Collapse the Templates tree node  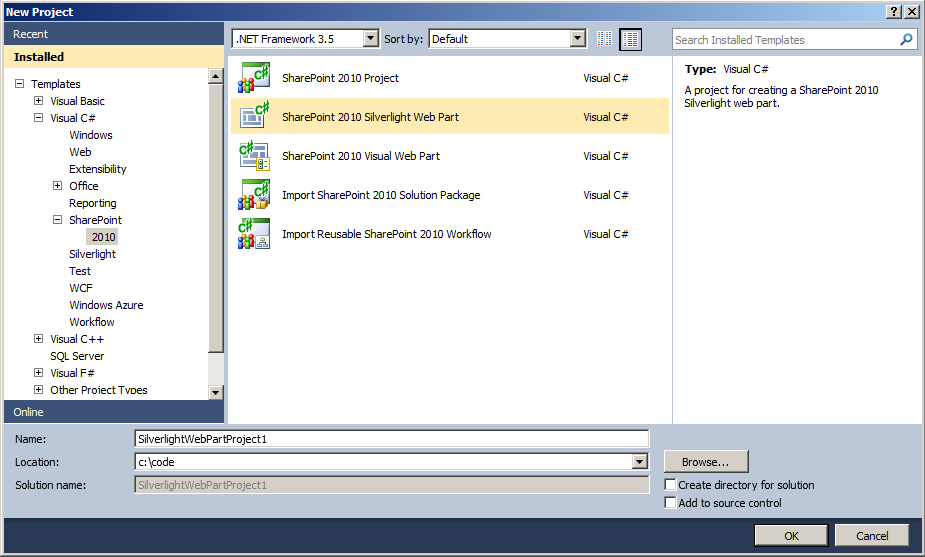[x=19, y=84]
